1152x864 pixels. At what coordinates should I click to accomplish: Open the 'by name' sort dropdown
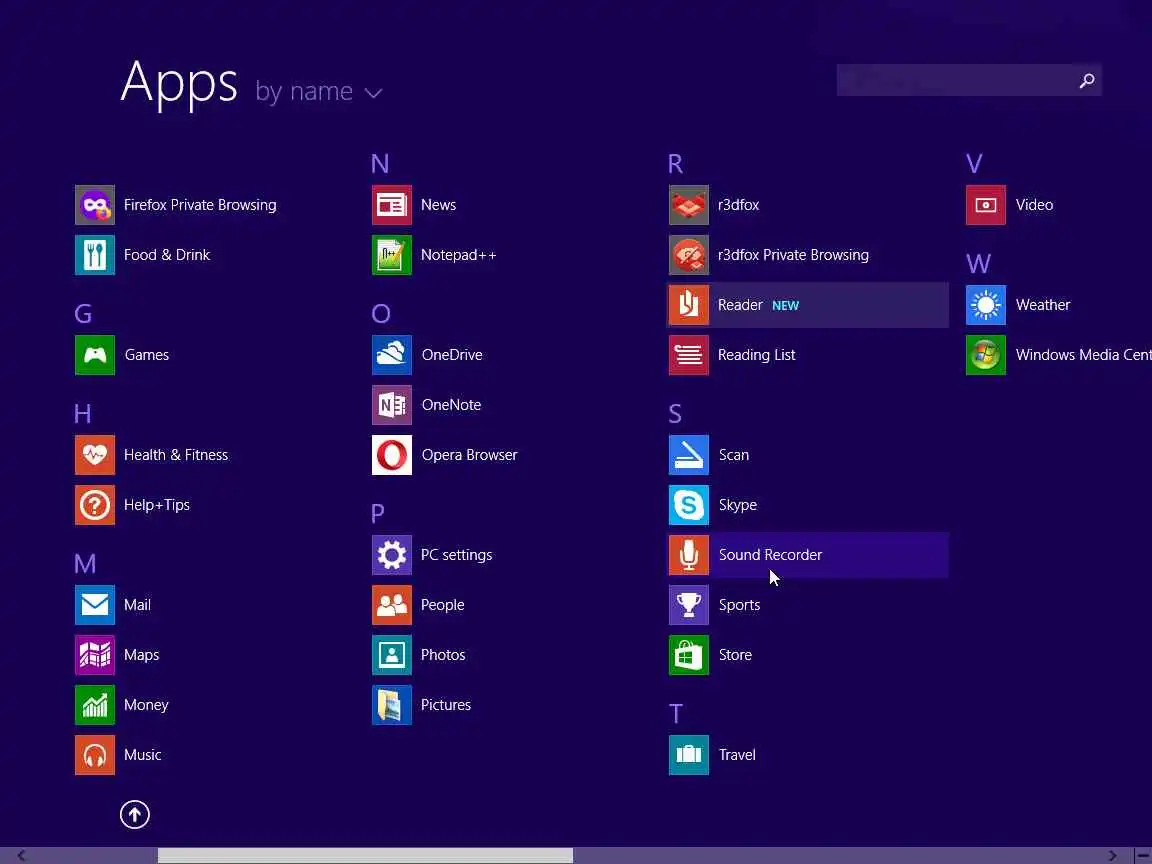click(x=319, y=92)
